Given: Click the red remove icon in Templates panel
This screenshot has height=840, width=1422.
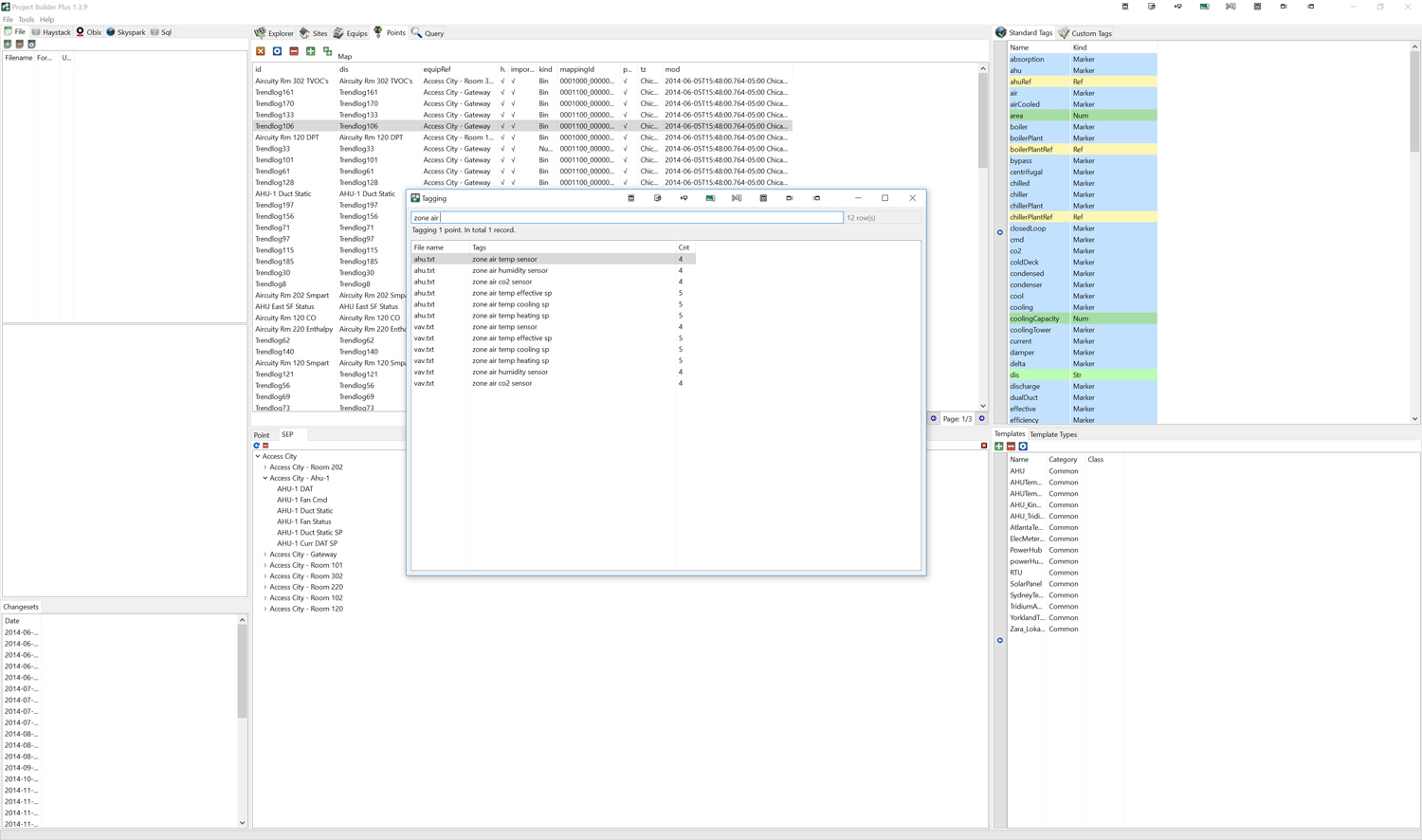Looking at the screenshot, I should [1011, 446].
